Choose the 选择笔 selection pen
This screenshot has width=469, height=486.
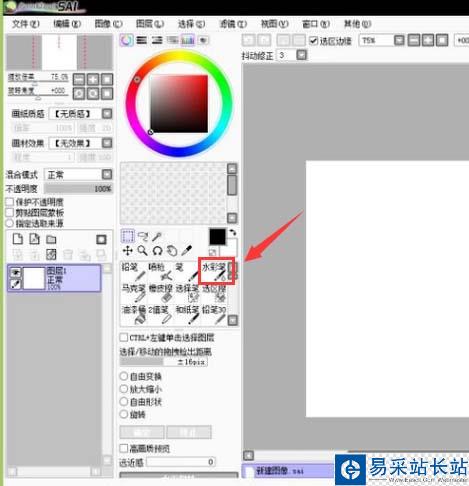point(187,293)
